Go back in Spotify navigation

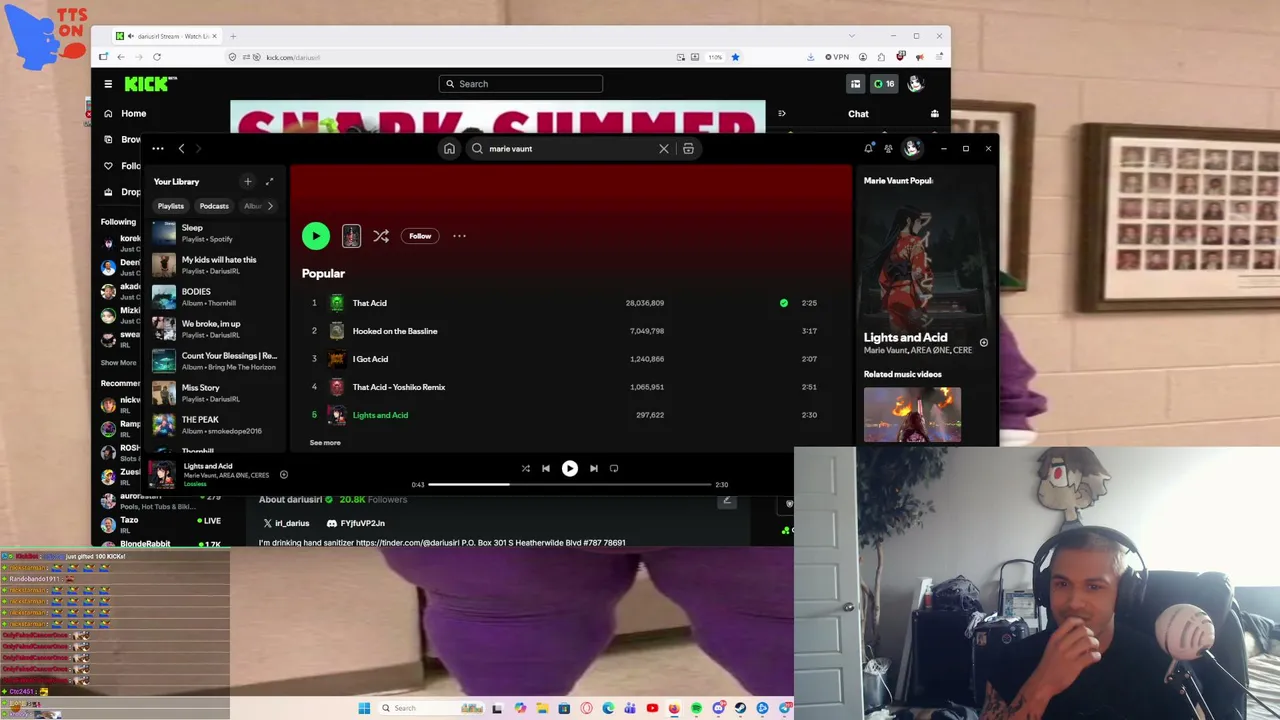click(x=181, y=149)
